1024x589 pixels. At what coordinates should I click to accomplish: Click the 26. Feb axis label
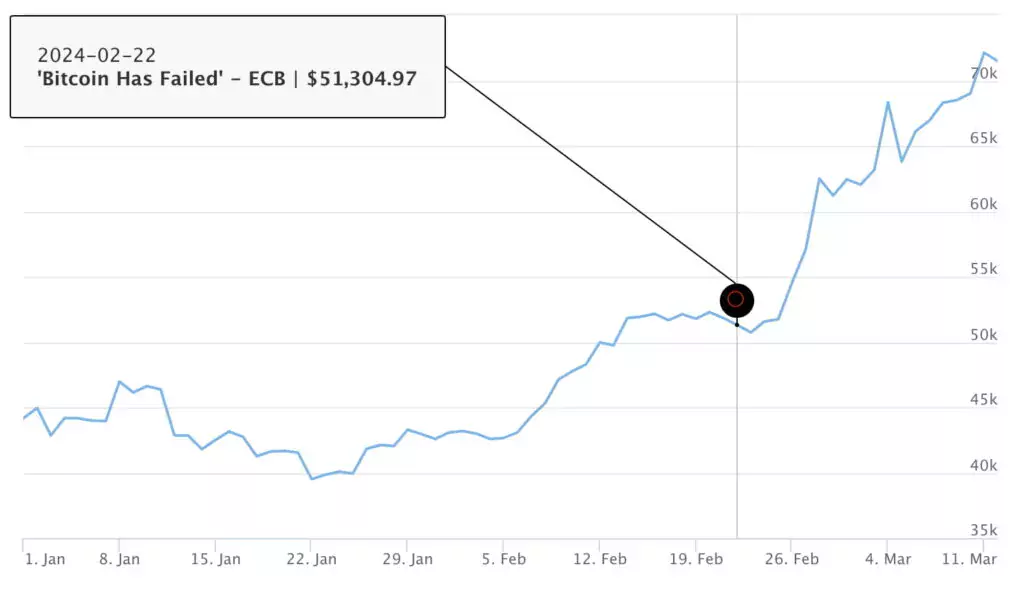(792, 559)
